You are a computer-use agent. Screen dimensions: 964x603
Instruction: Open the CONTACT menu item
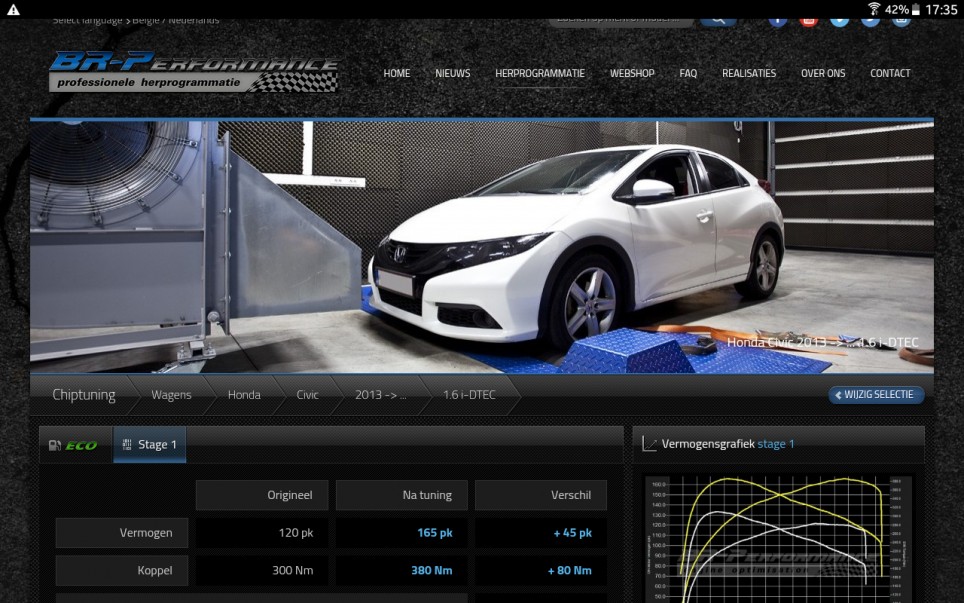[x=890, y=73]
